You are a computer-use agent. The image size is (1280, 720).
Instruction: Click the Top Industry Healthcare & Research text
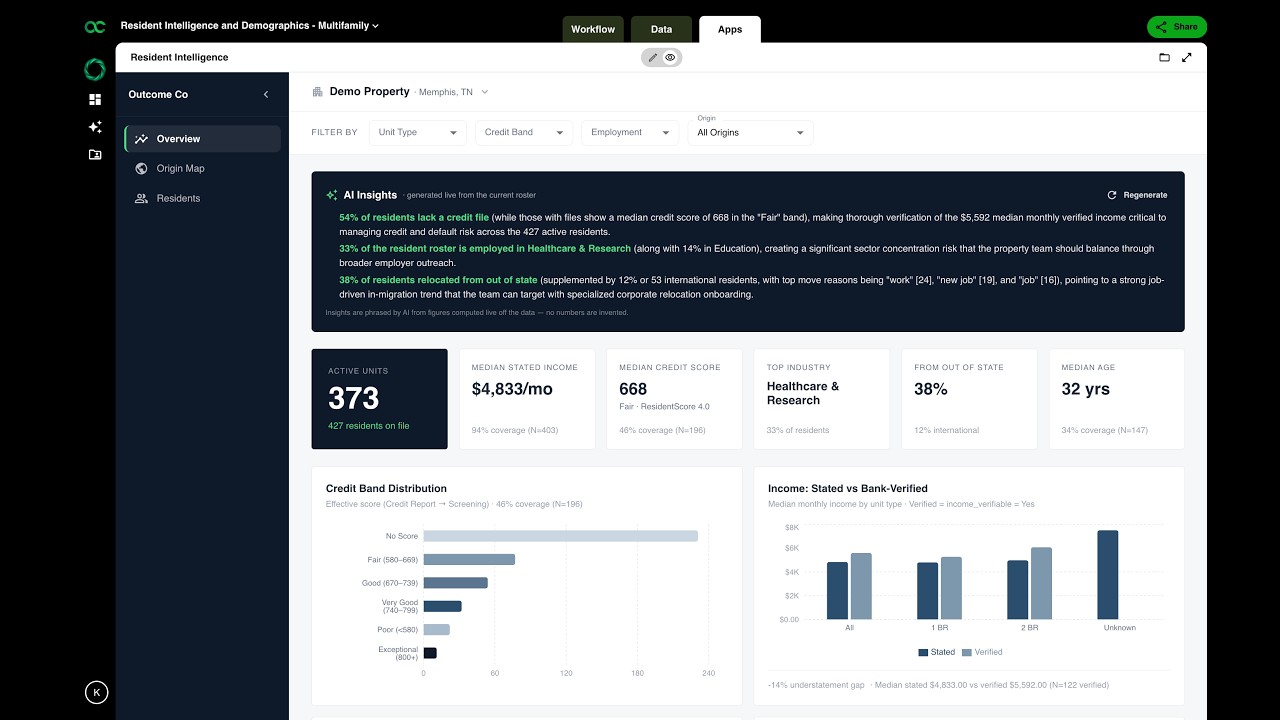tap(803, 393)
